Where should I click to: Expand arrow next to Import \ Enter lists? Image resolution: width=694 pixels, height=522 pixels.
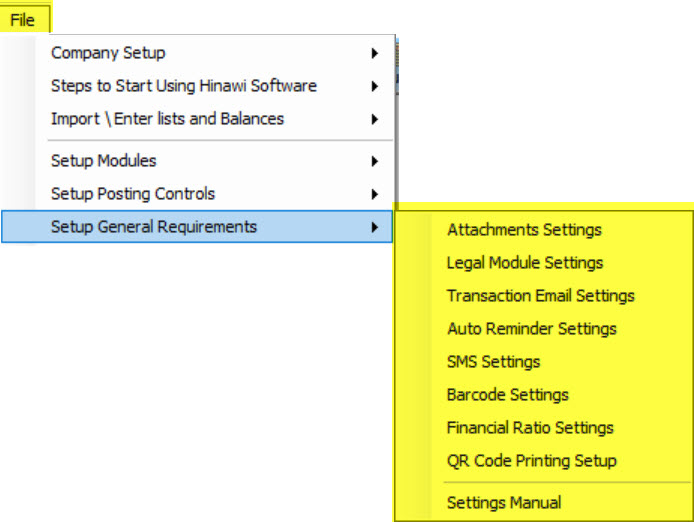(375, 119)
